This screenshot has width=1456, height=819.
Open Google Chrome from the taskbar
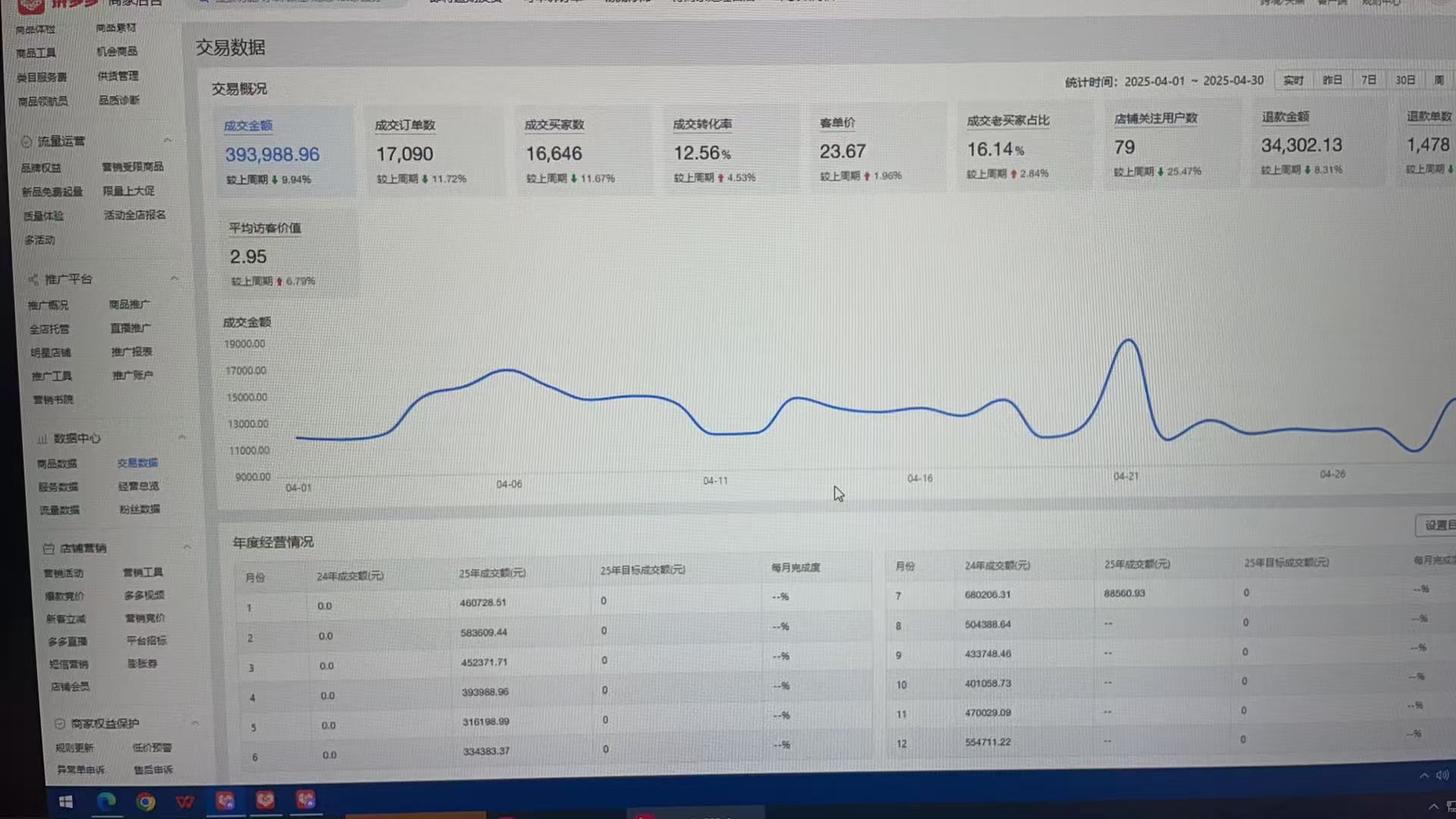tap(146, 802)
